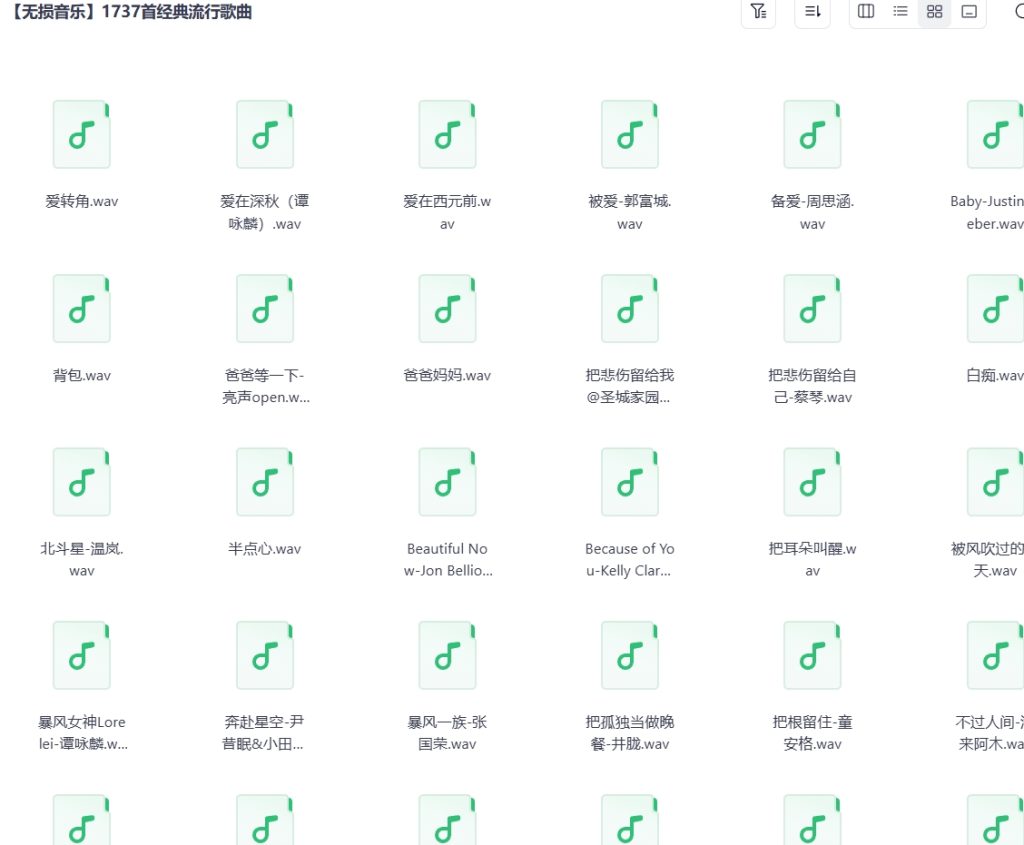Click the search icon
This screenshot has height=845, width=1024.
click(x=1018, y=12)
